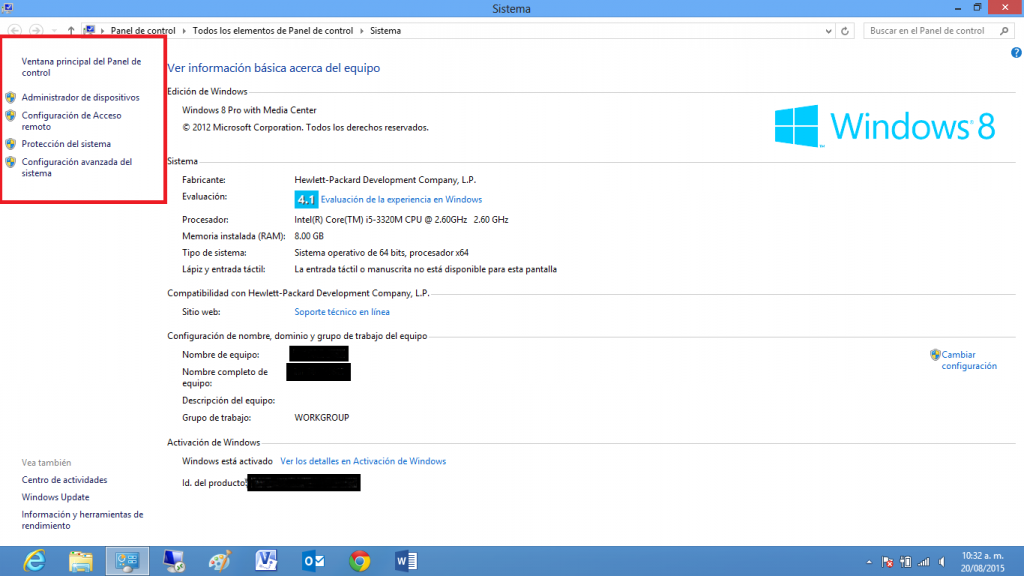The height and width of the screenshot is (576, 1024).
Task: Click the processor value Intel(R) Core(TM) i5-3320M
Action: (x=401, y=220)
